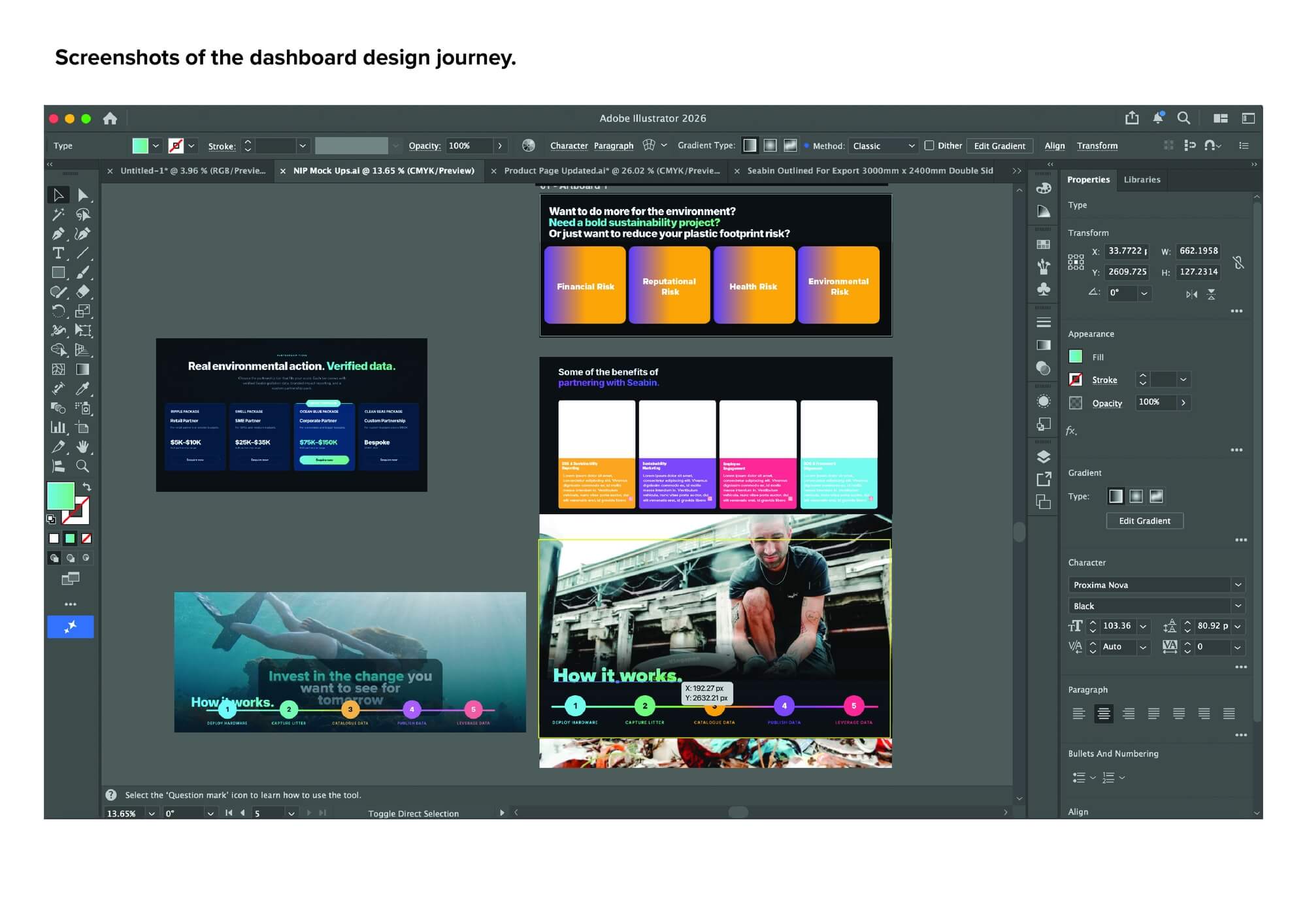Image resolution: width=1307 pixels, height=924 pixels.
Task: Select the Zoom tool magnifier
Action: click(x=83, y=466)
